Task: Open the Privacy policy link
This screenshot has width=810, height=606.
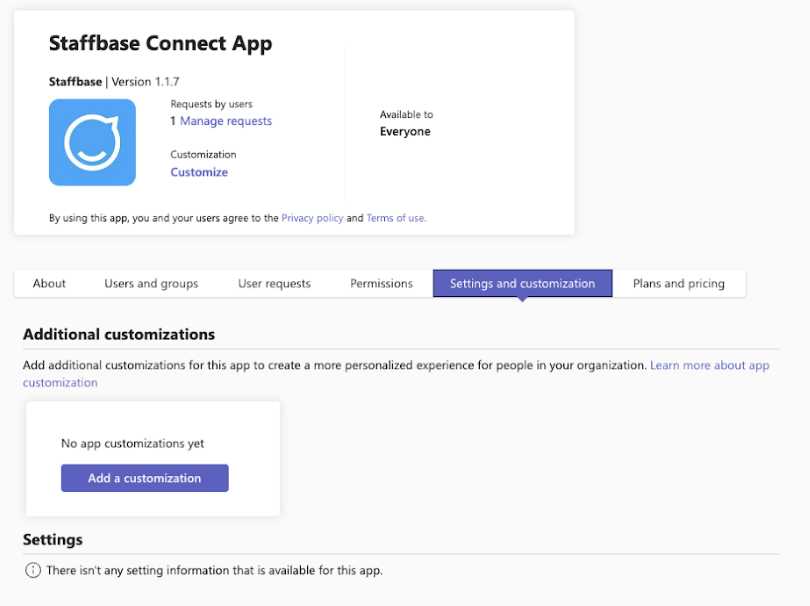Action: click(312, 218)
